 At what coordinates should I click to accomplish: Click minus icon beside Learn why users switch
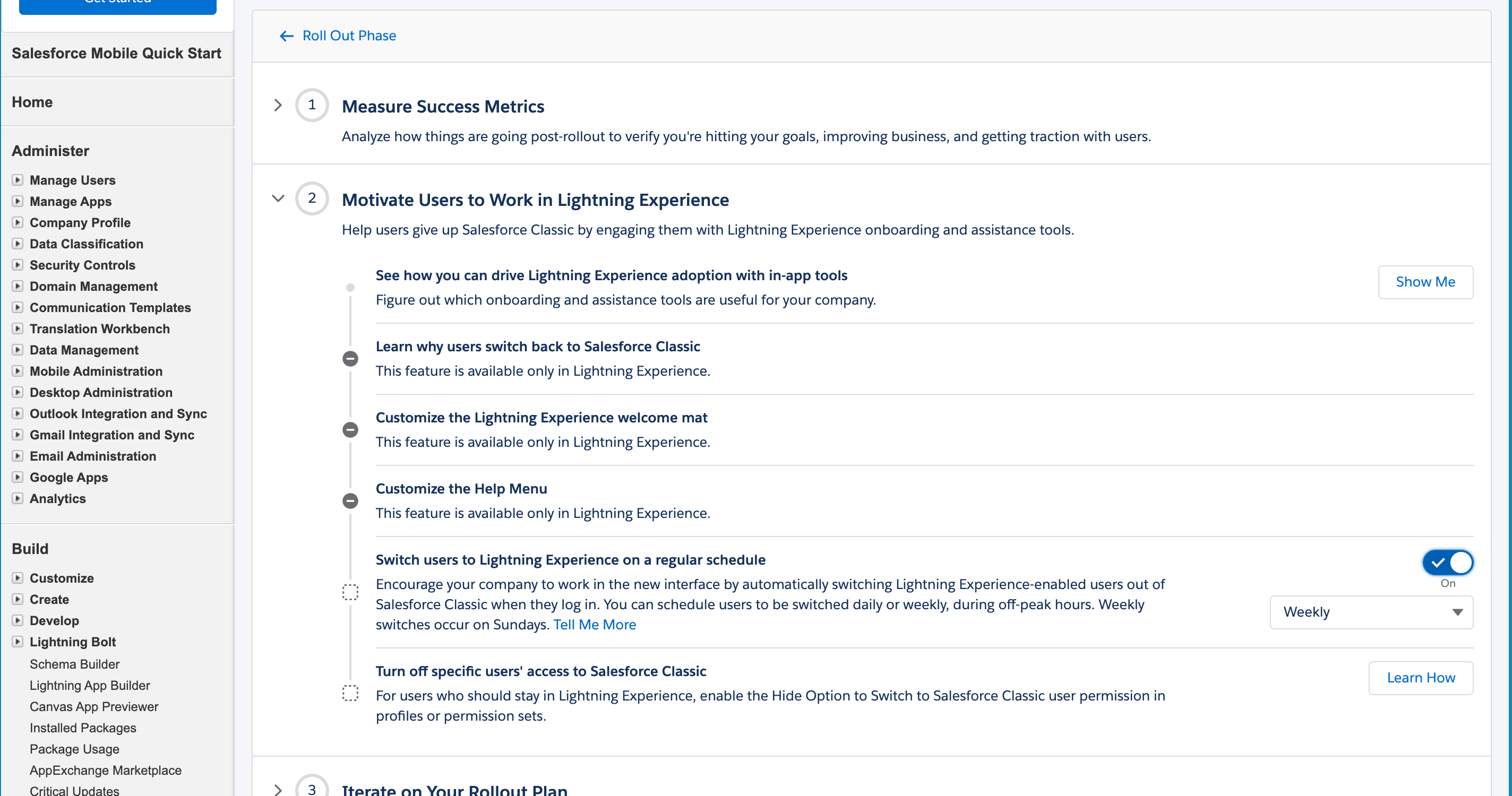coord(350,359)
